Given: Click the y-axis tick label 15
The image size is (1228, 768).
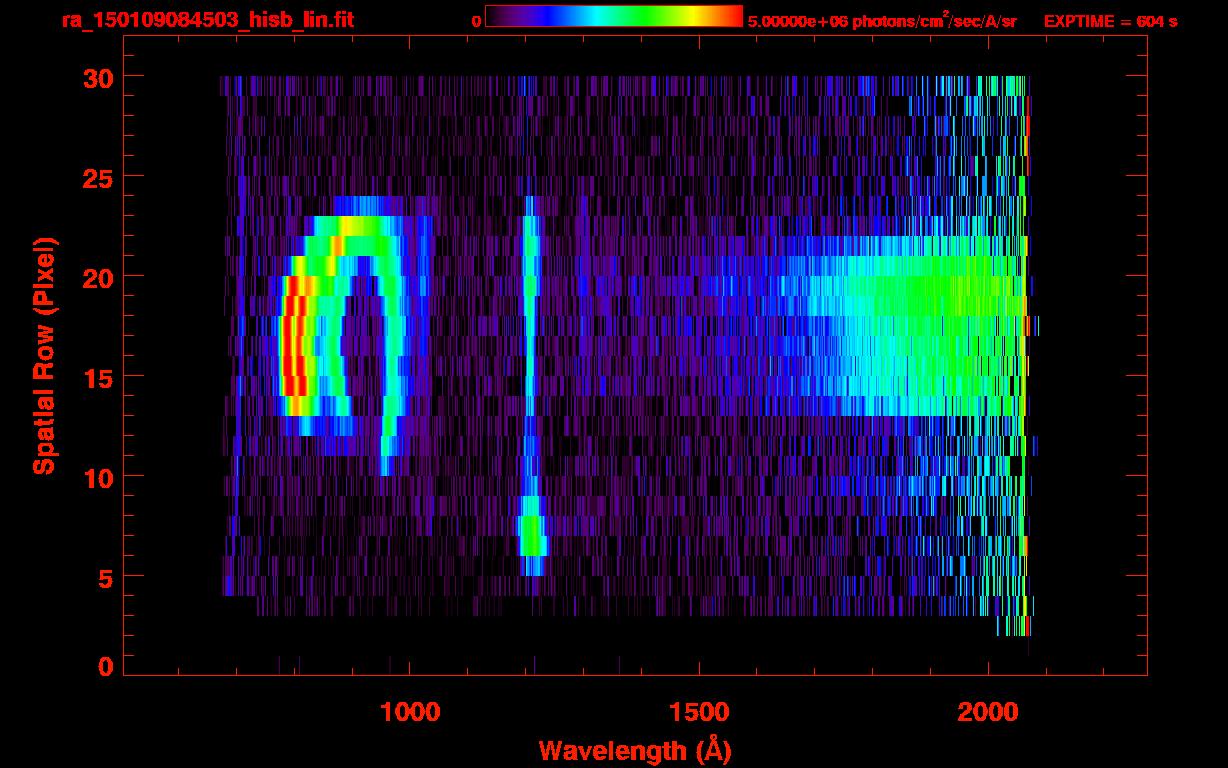Looking at the screenshot, I should pyautogui.click(x=97, y=377).
